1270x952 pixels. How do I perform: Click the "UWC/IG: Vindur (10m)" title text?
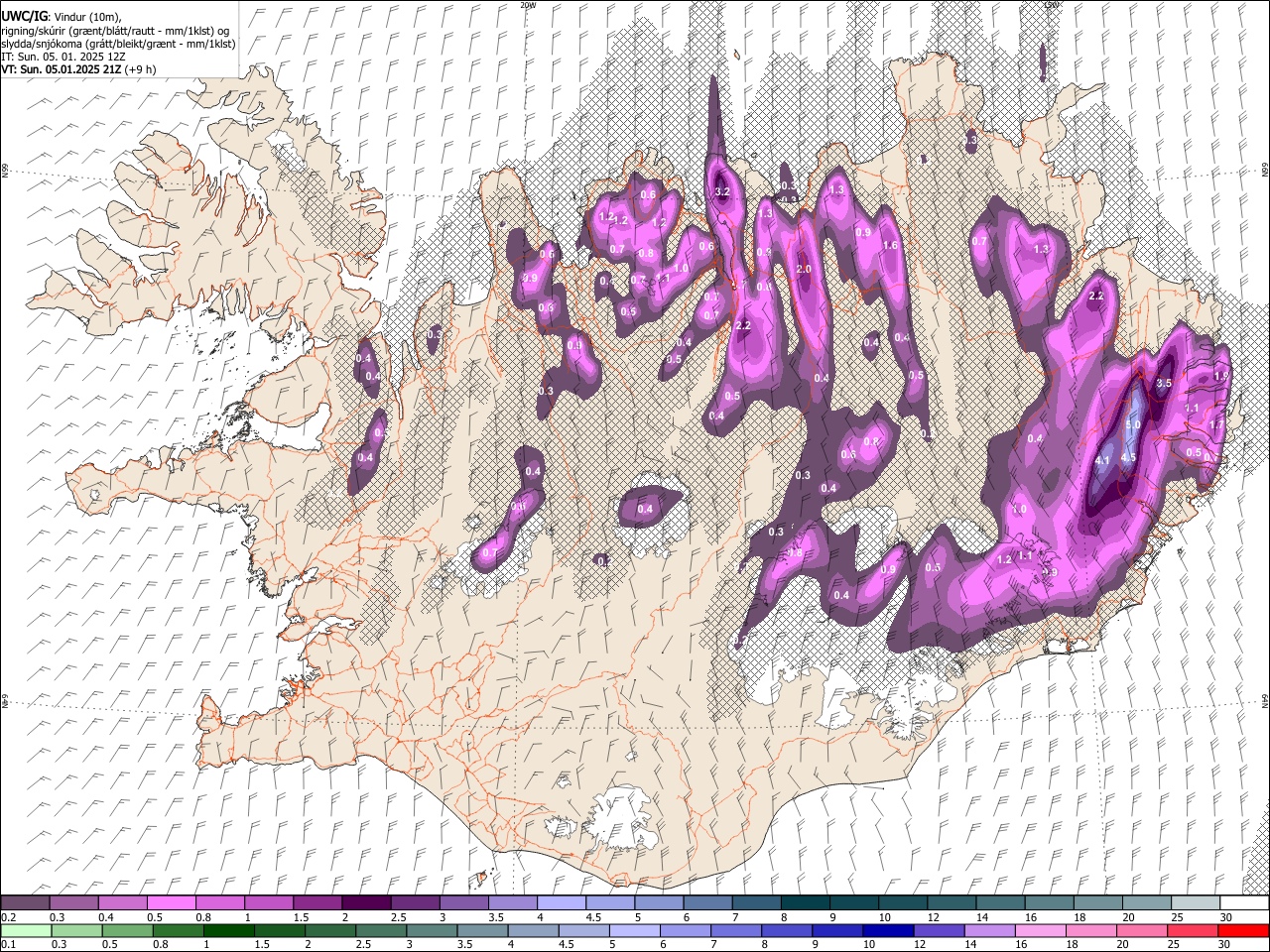[61, 17]
